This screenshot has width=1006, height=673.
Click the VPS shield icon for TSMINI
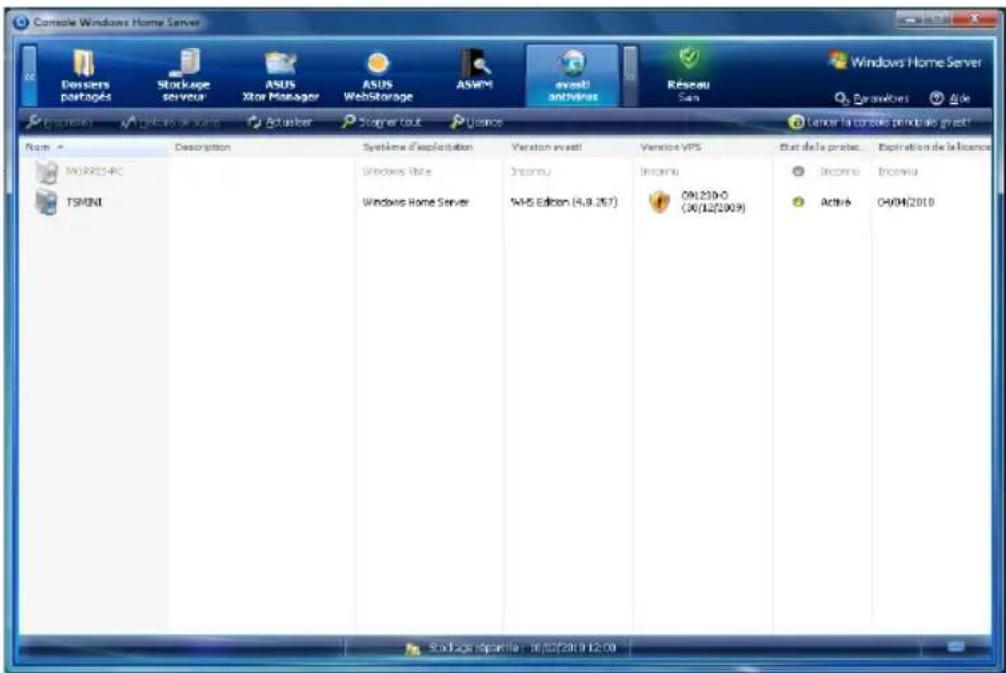coord(659,202)
